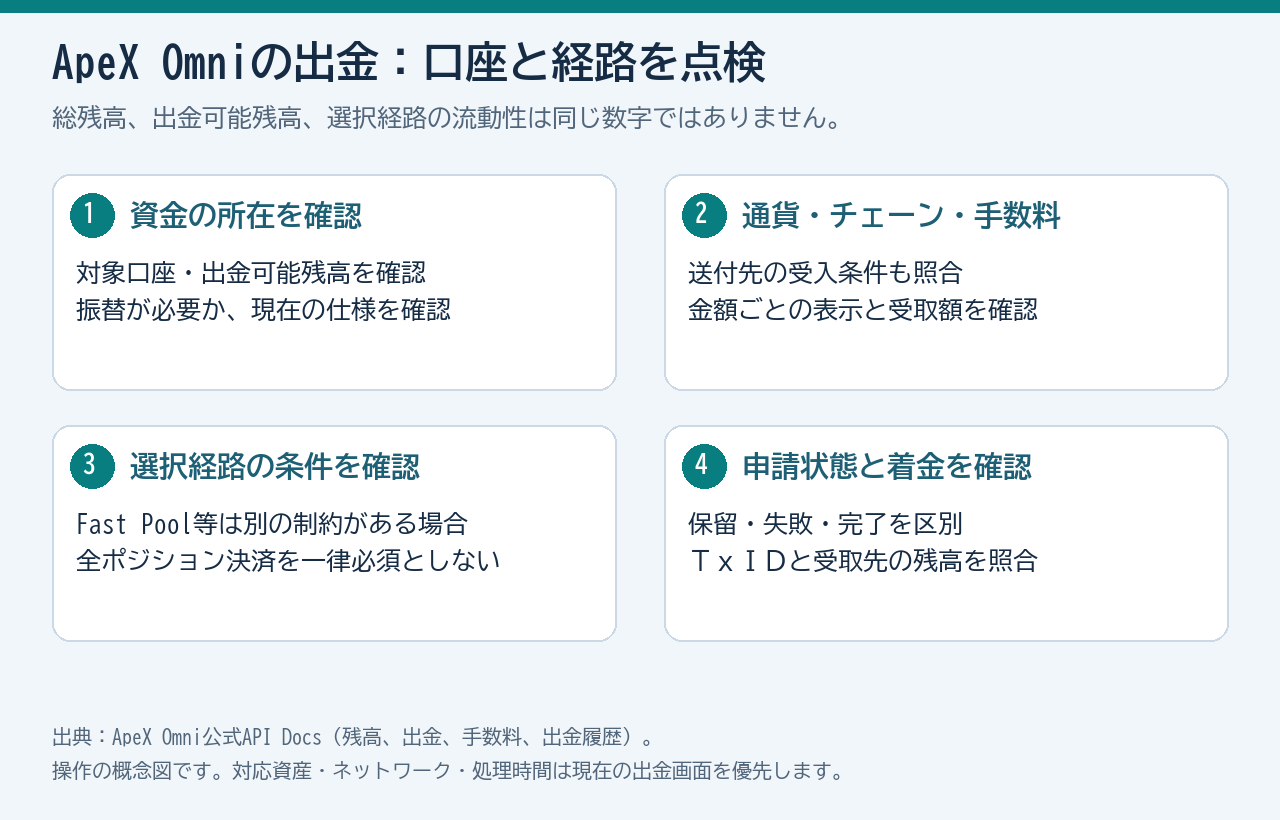Click the source line 出典:ApeX Omni公式API Docs
Viewport: 1280px width, 820px height.
coord(353,737)
